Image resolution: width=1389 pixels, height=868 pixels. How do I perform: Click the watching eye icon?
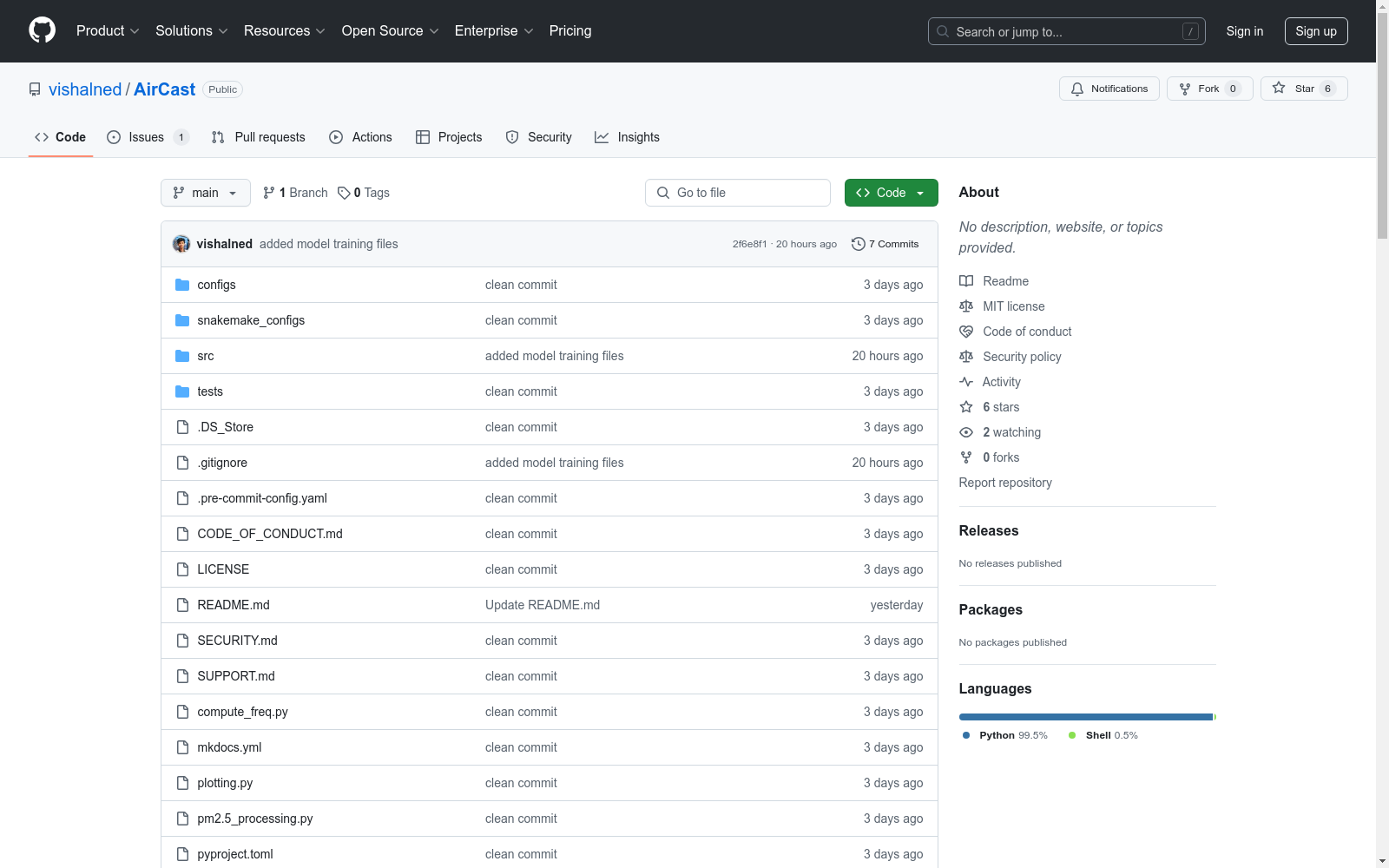click(x=966, y=432)
